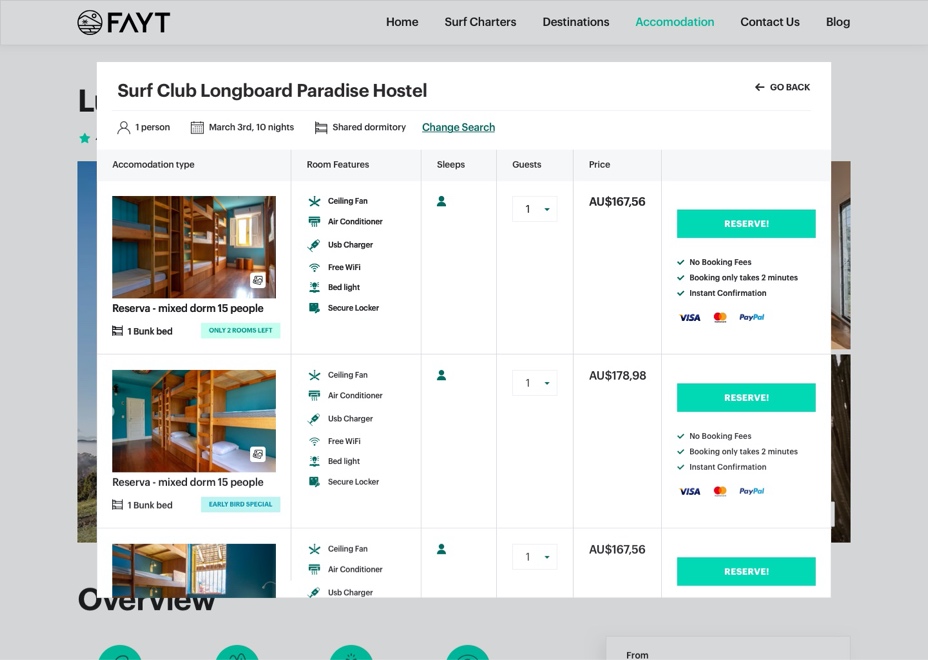Click Air Conditioner icon in first row
Screen dimensions: 928x660
(x=314, y=221)
